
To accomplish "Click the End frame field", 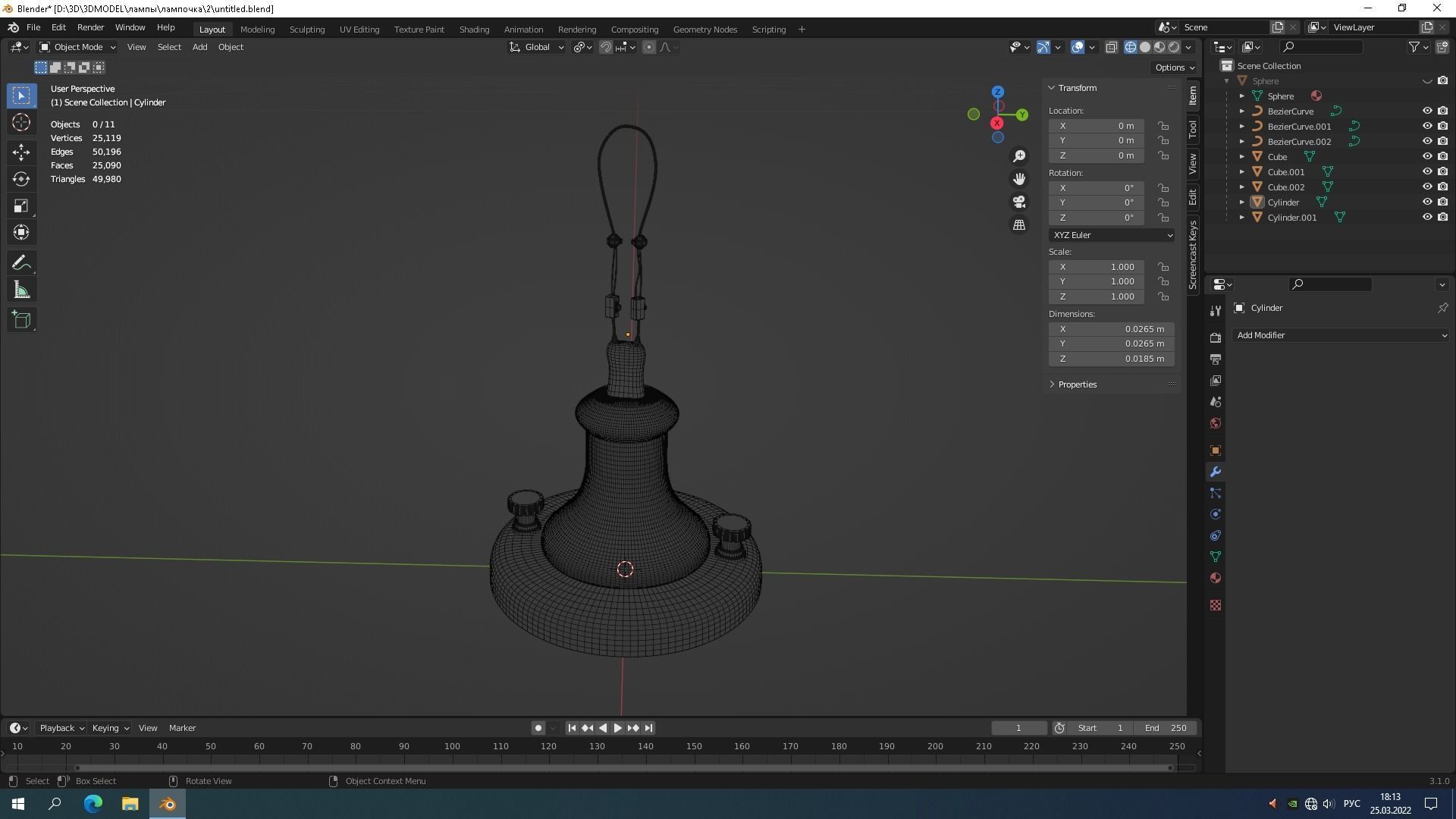I will 1166,728.
